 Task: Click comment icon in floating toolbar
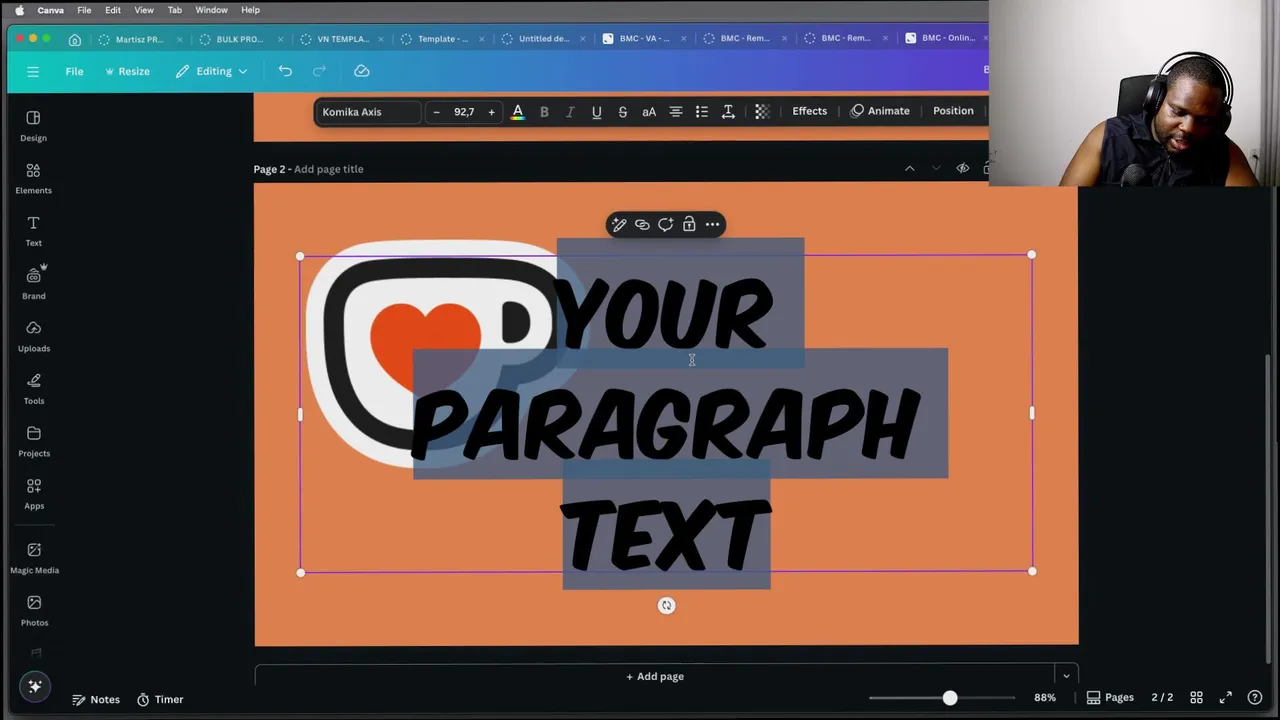tap(665, 224)
